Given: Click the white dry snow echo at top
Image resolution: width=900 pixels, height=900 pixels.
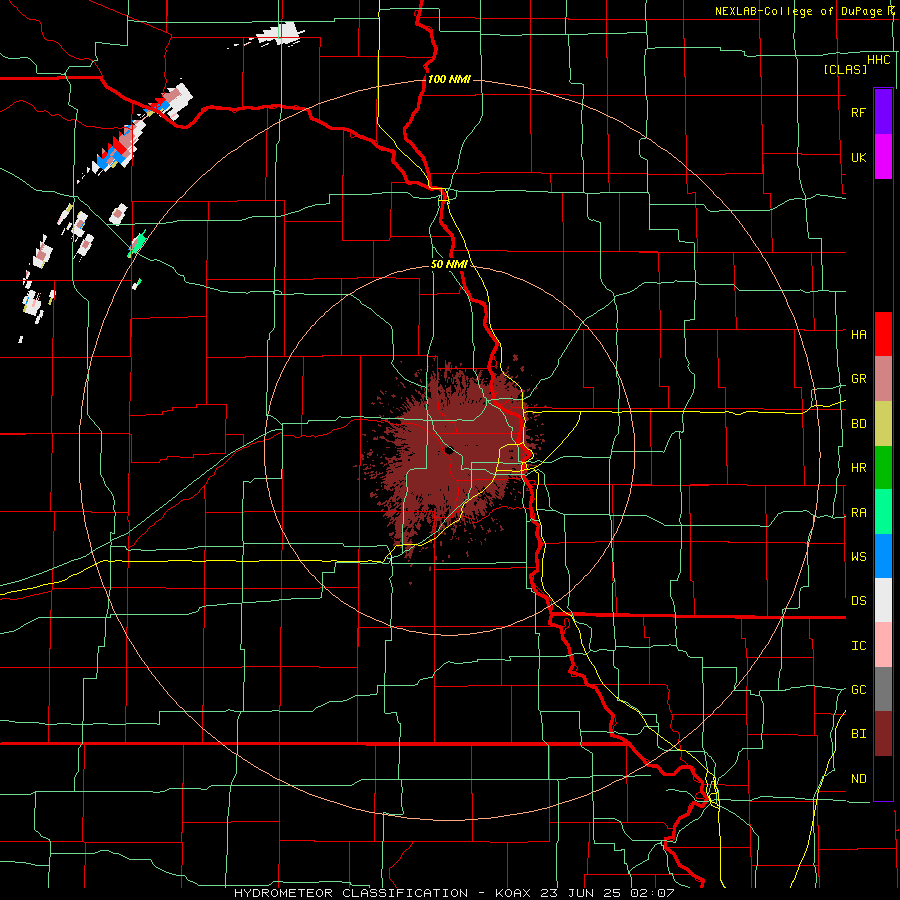Looking at the screenshot, I should click(280, 33).
